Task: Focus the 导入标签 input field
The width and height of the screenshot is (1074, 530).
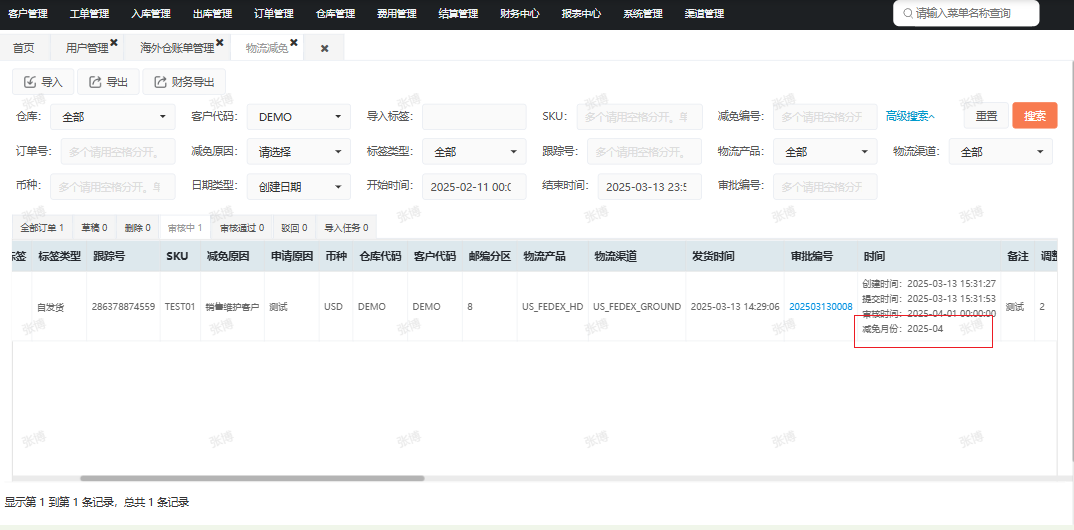Action: pos(474,117)
